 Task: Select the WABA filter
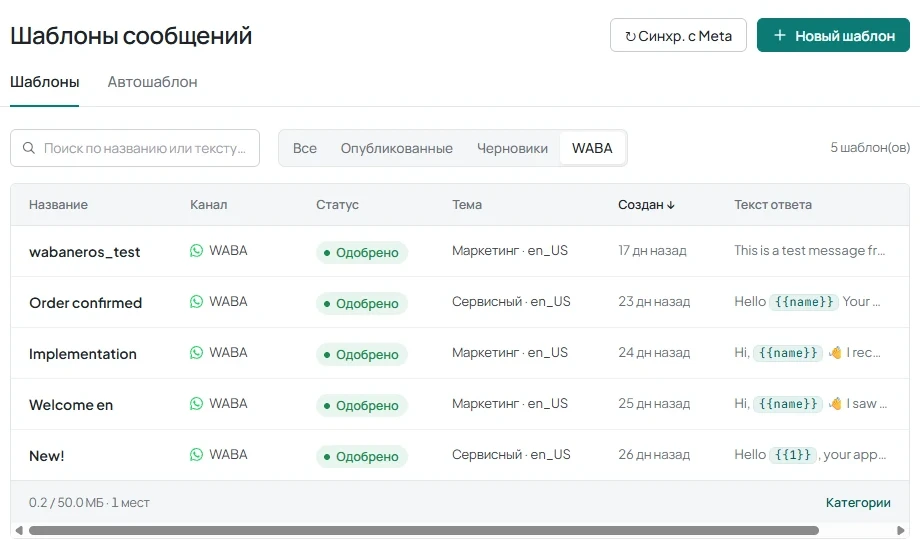[593, 148]
